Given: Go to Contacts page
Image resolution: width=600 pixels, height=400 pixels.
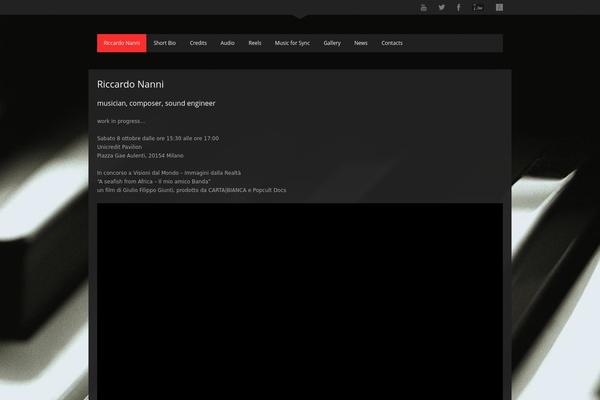Looking at the screenshot, I should pyautogui.click(x=392, y=43).
